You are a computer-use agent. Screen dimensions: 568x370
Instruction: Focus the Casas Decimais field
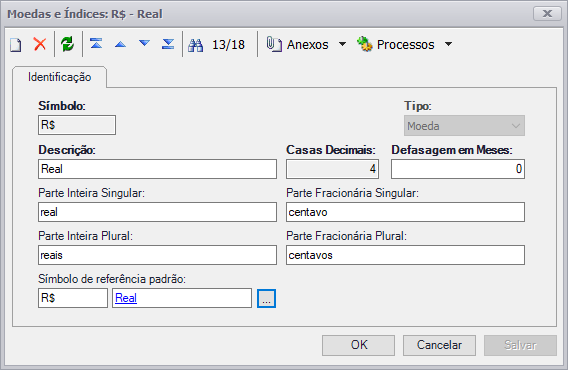click(x=332, y=169)
